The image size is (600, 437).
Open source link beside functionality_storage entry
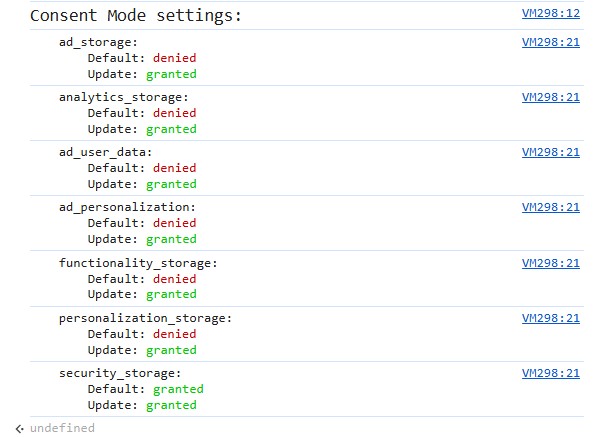click(550, 263)
